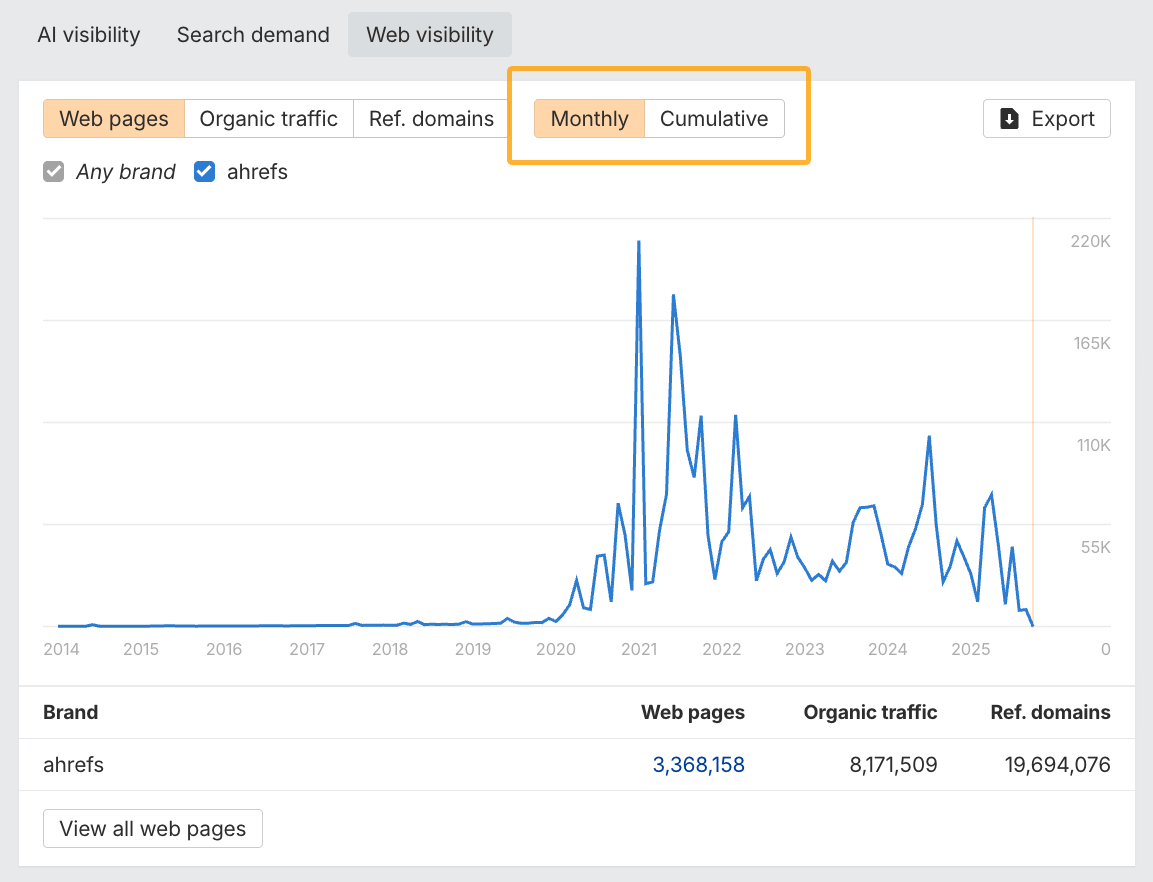Click the View all web pages button
This screenshot has width=1153, height=882.
[152, 828]
